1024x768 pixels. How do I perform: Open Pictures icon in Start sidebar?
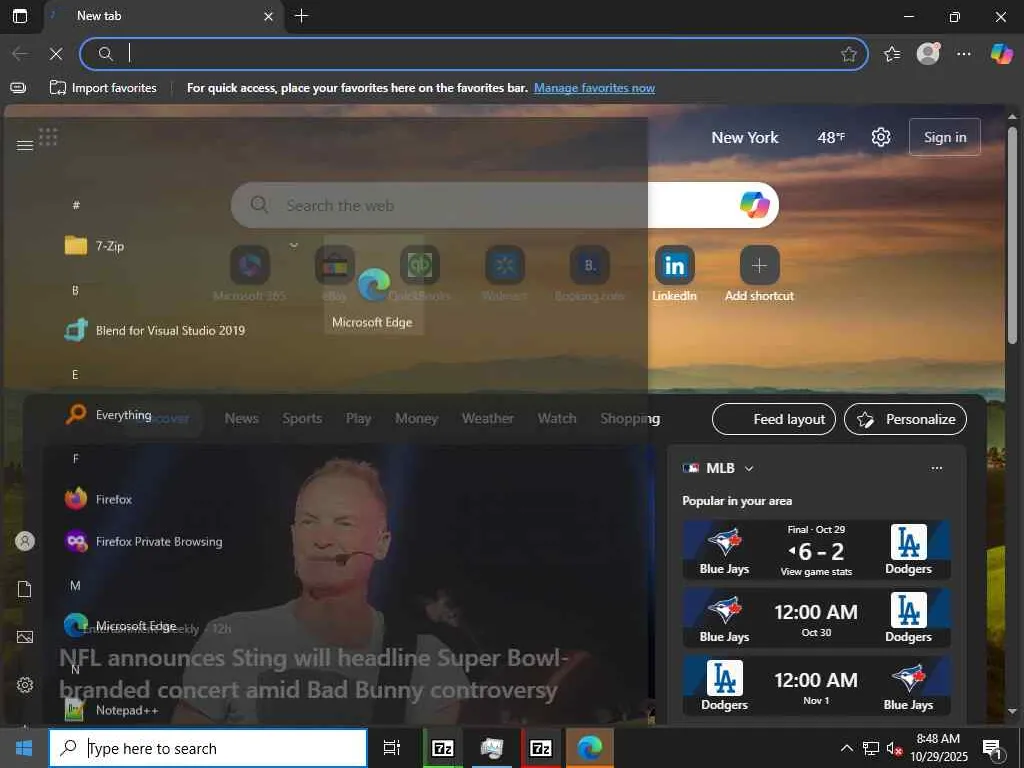pyautogui.click(x=25, y=637)
